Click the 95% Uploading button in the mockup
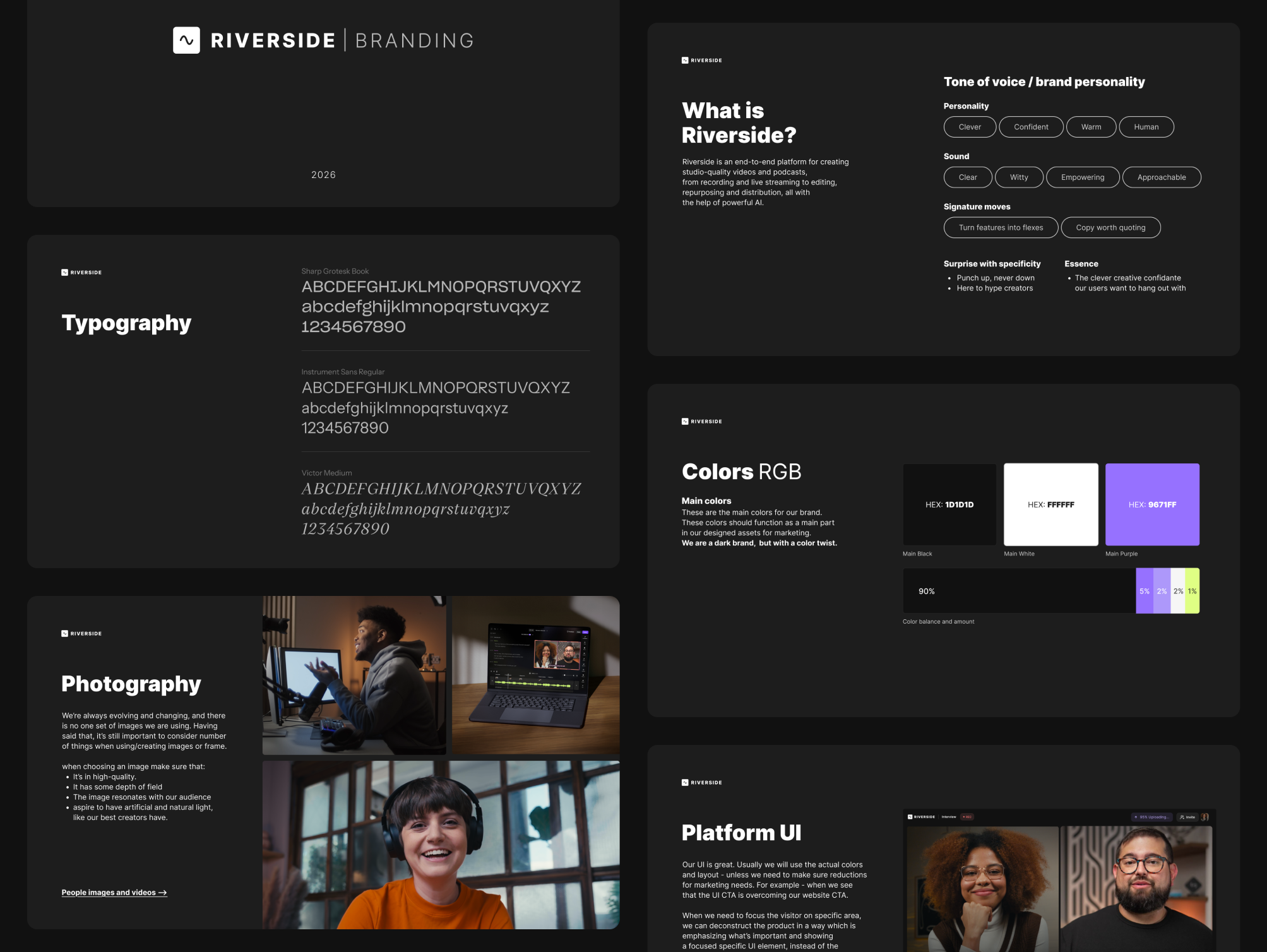The image size is (1267, 952). point(1151,817)
